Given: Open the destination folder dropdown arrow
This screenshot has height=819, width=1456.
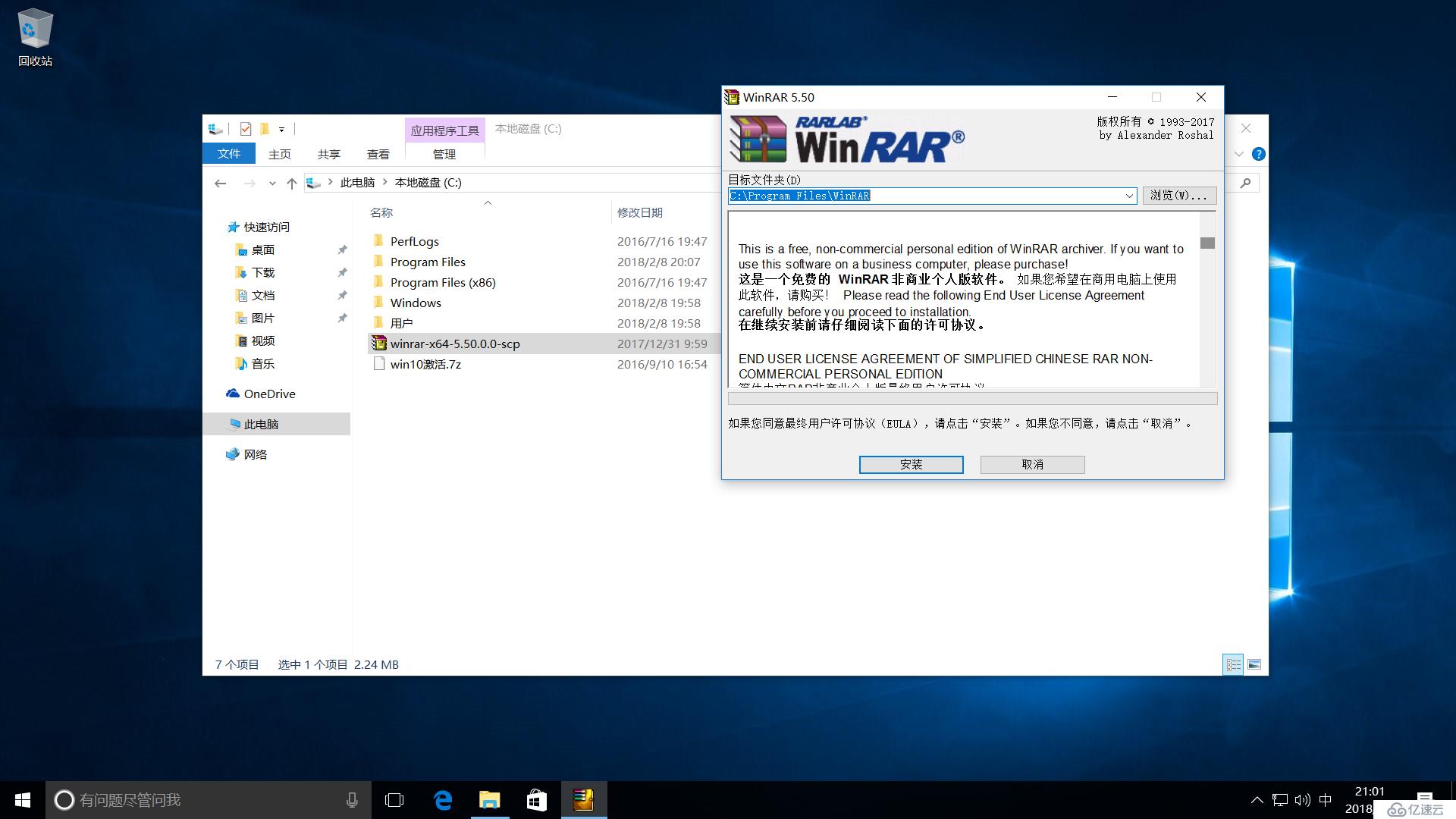Looking at the screenshot, I should [x=1129, y=196].
